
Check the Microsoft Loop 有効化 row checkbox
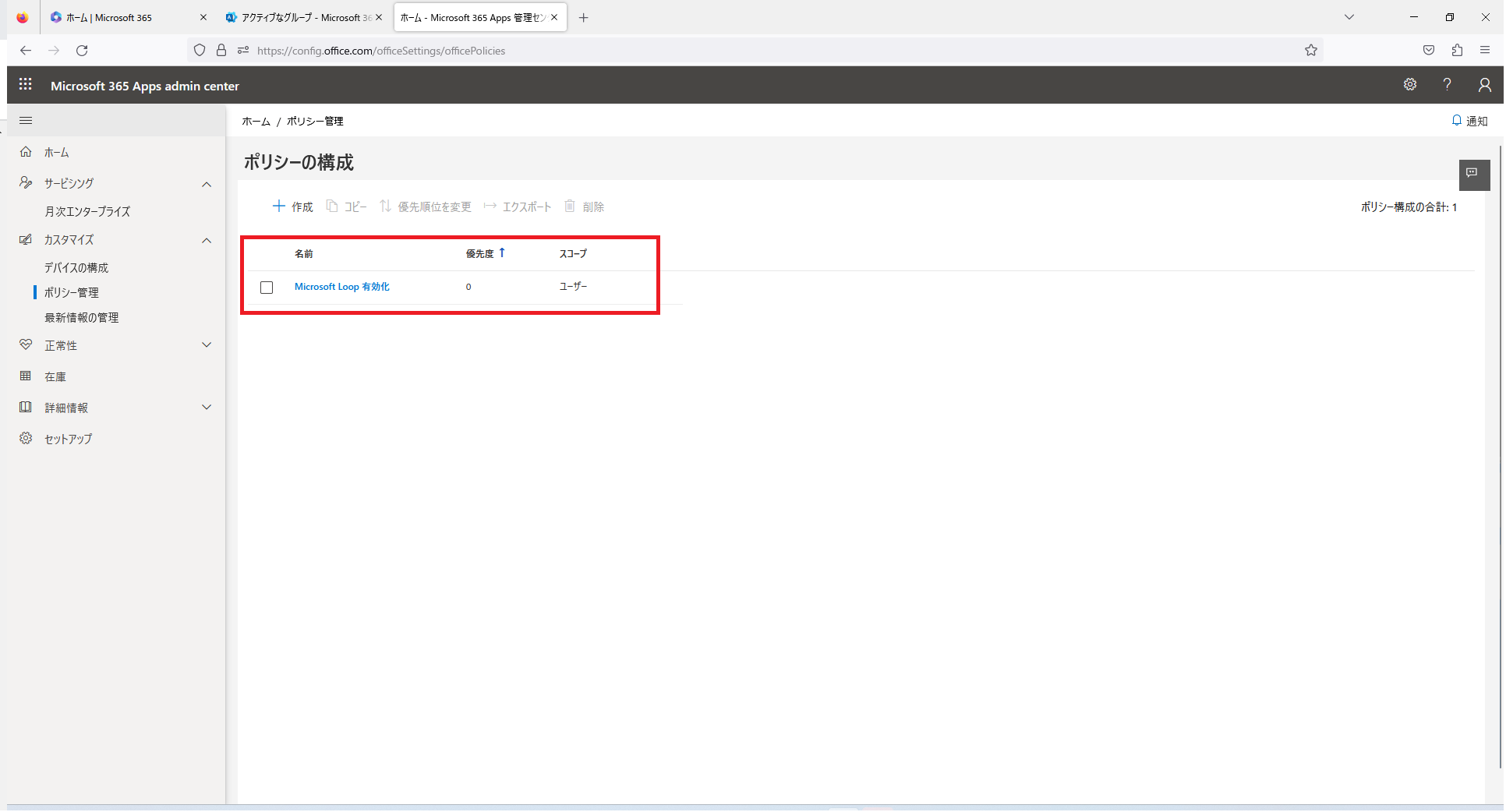pos(267,288)
